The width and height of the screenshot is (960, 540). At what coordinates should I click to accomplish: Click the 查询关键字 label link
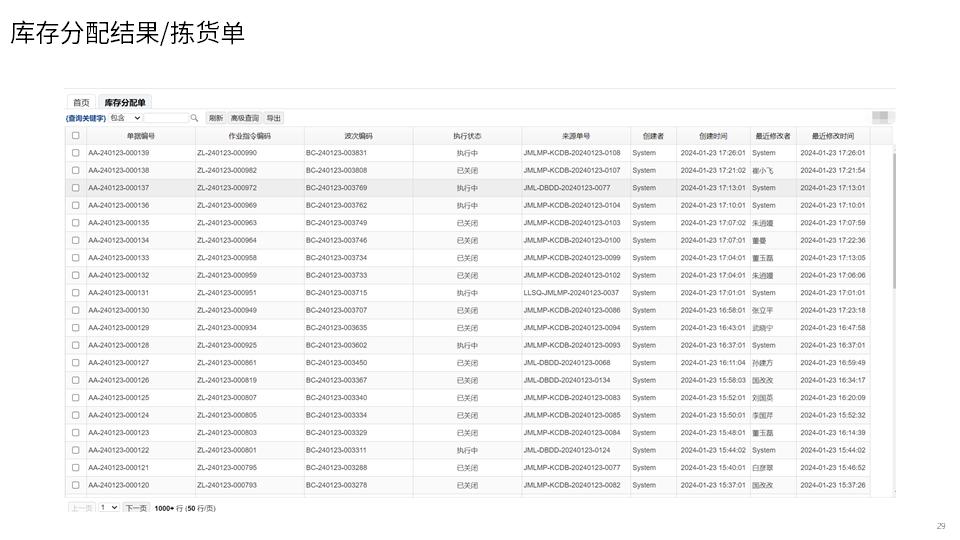tap(86, 118)
